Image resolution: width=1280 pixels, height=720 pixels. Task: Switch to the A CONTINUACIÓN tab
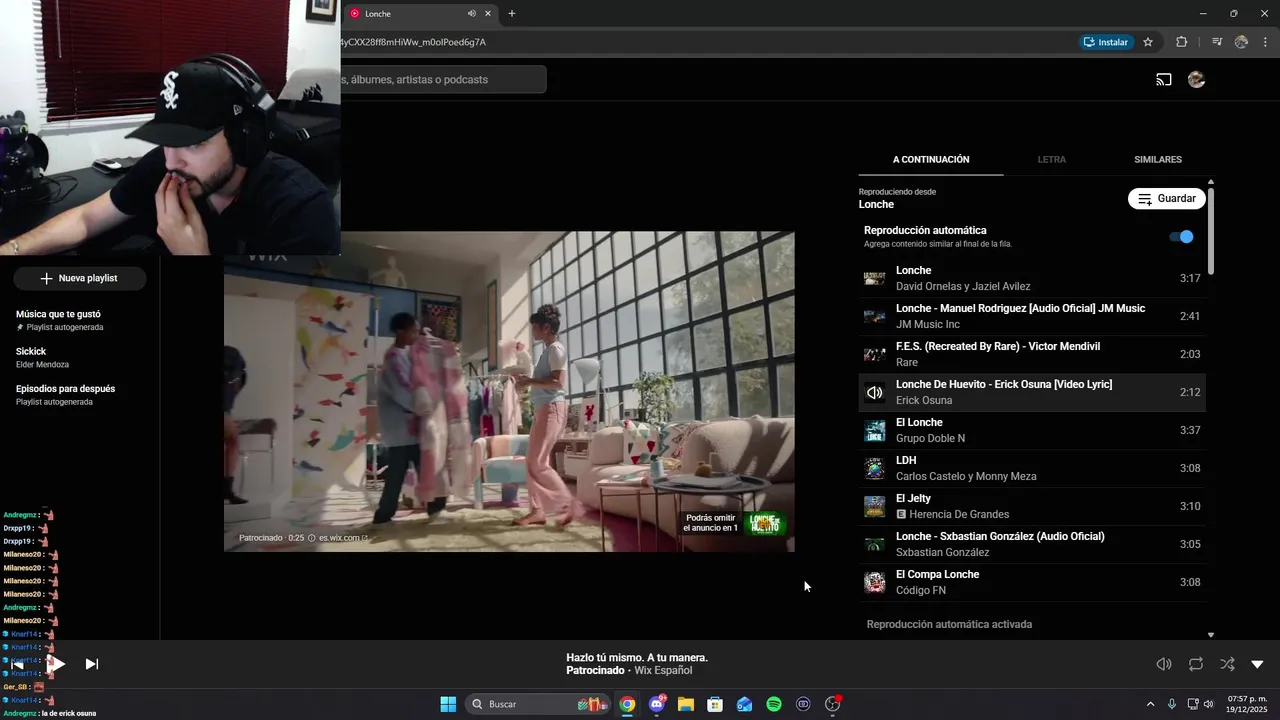click(931, 159)
